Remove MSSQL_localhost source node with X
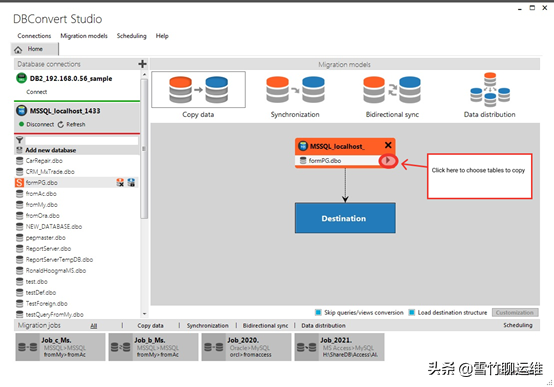 [388, 145]
